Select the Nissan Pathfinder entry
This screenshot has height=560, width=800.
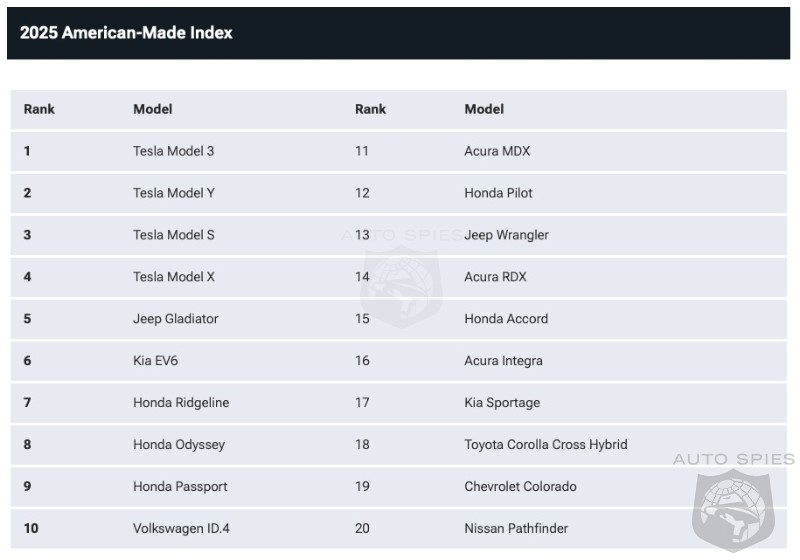[516, 528]
